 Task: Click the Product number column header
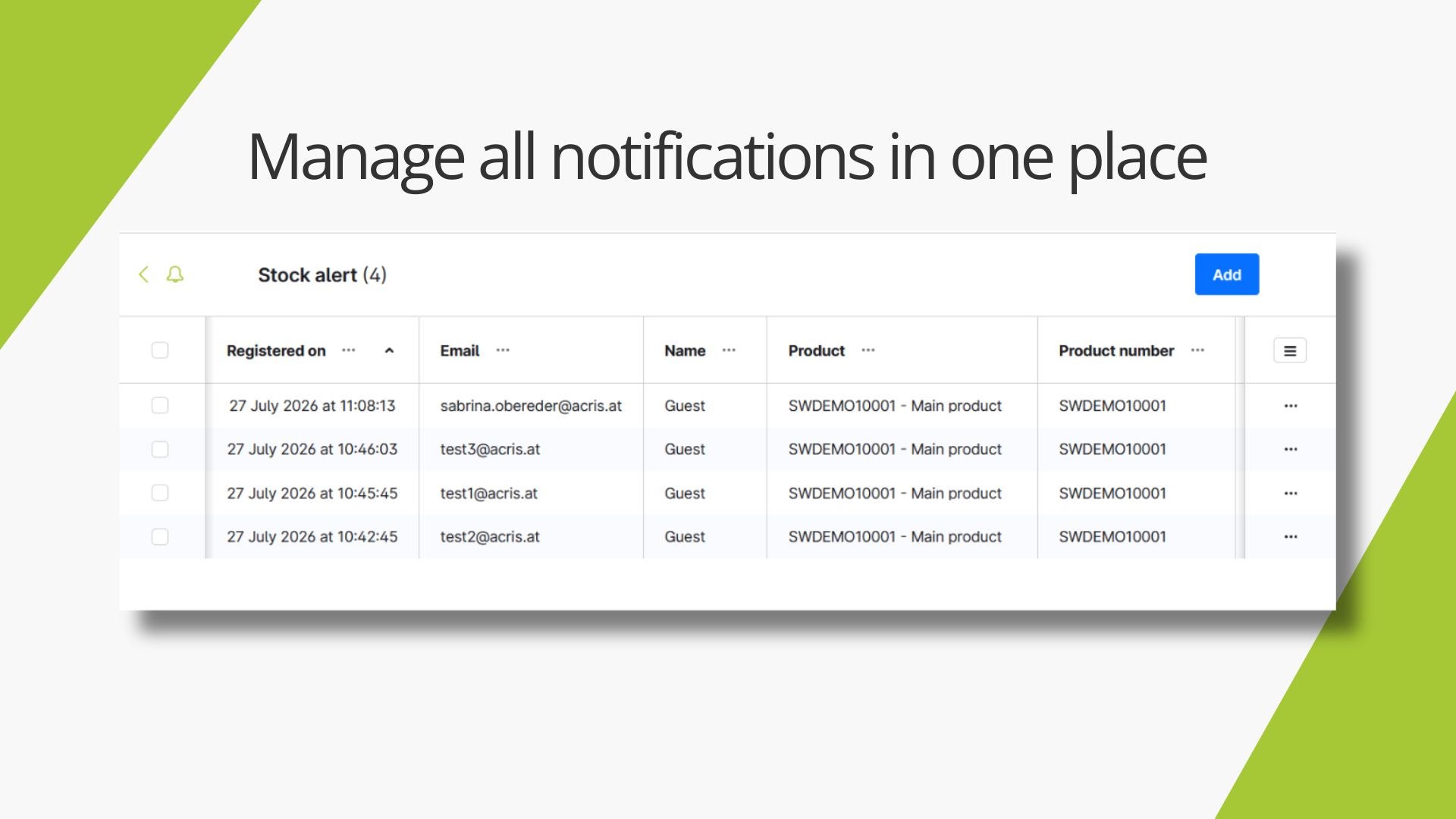coord(1116,350)
